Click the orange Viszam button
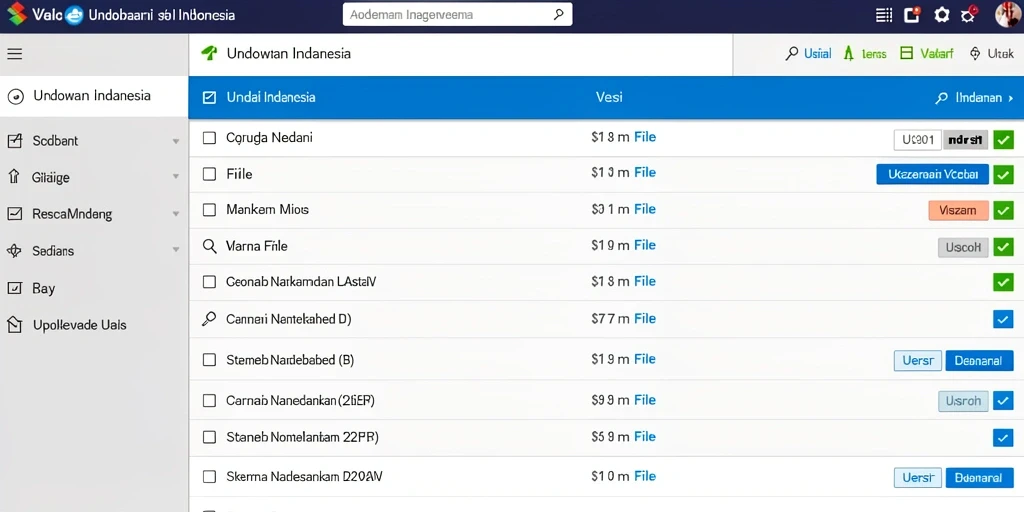This screenshot has width=1024, height=512. coord(958,210)
